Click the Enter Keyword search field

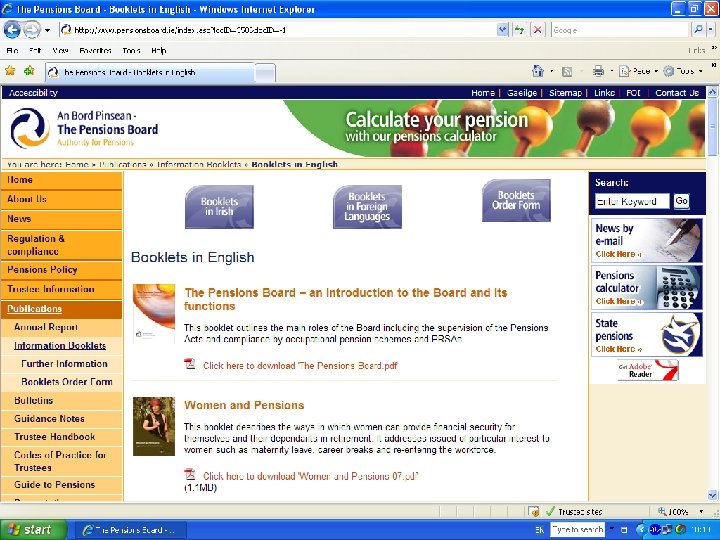632,201
